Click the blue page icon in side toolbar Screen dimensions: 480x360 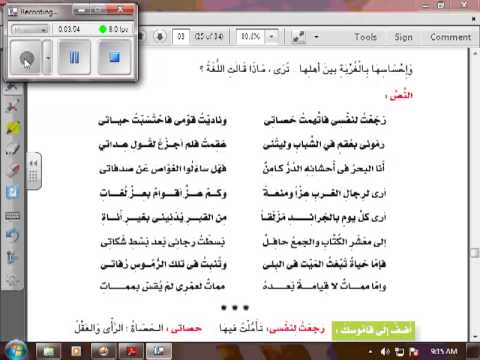[x=13, y=192]
